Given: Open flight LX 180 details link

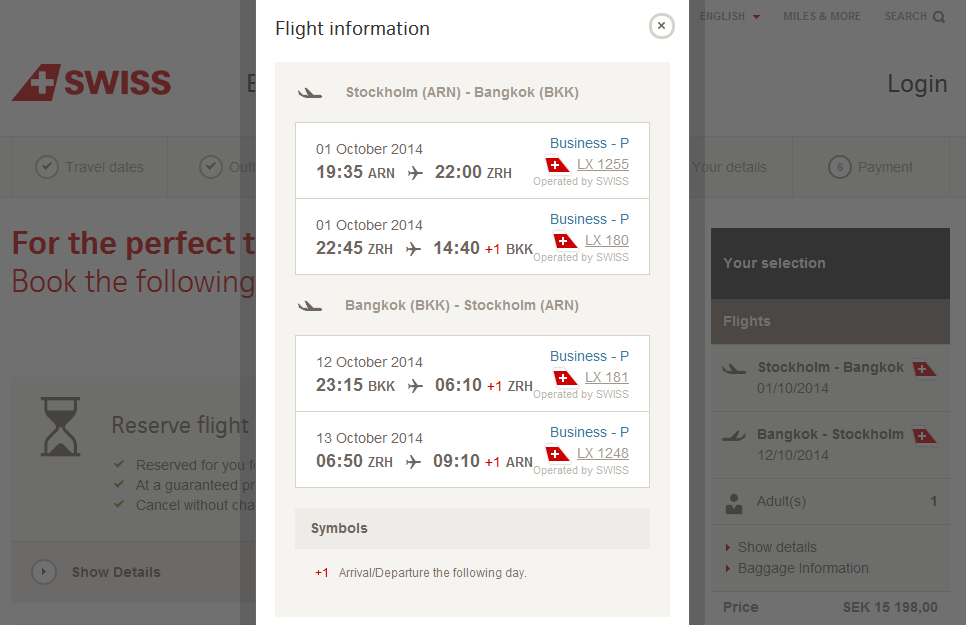Looking at the screenshot, I should 607,240.
